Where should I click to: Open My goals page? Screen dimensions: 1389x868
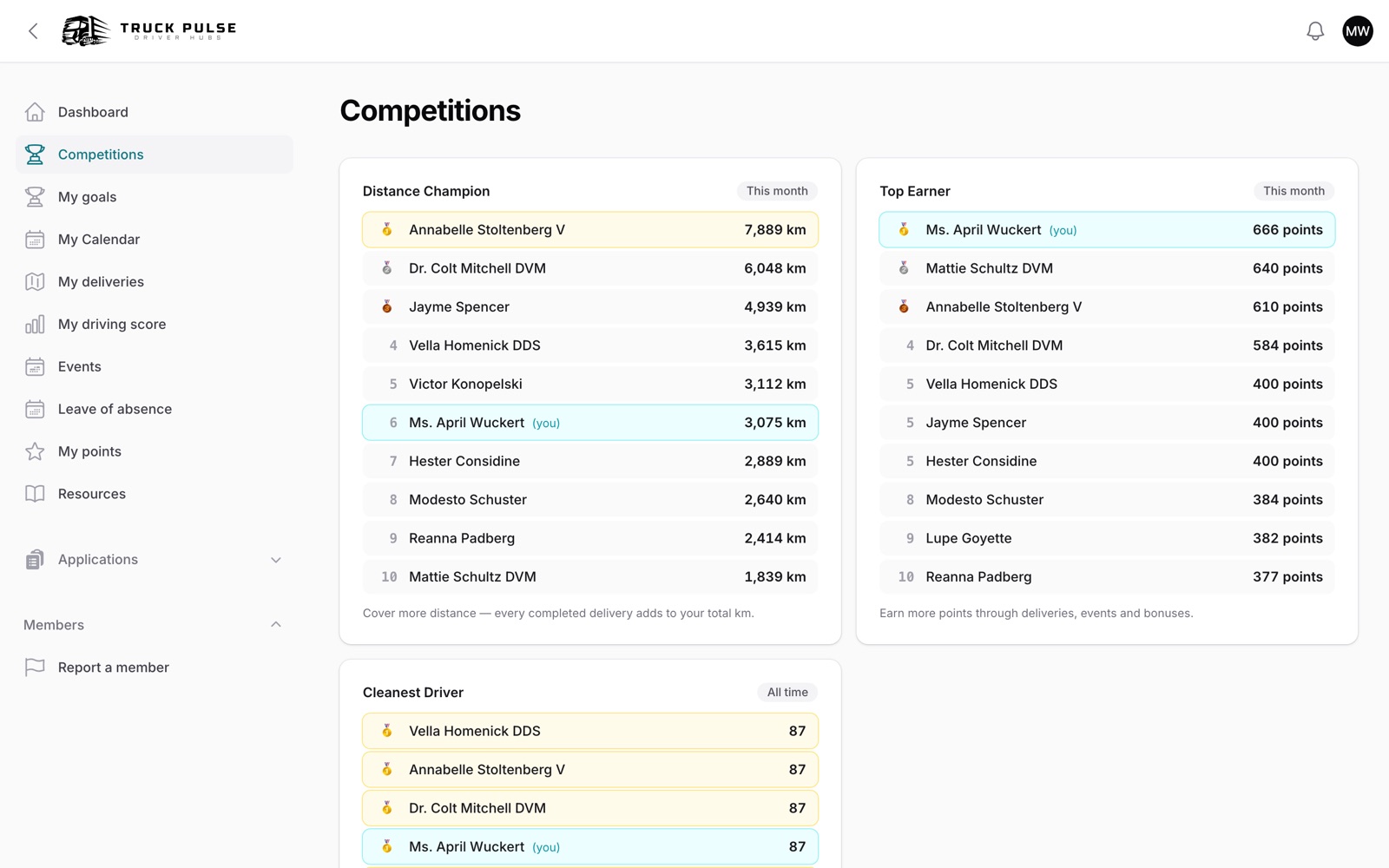click(x=155, y=197)
